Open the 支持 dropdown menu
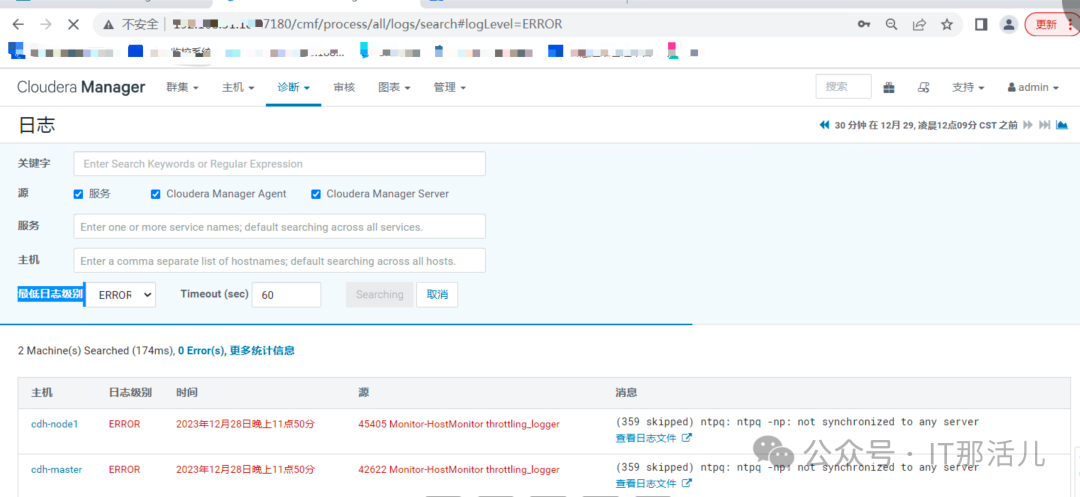Viewport: 1080px width, 497px height. click(968, 87)
